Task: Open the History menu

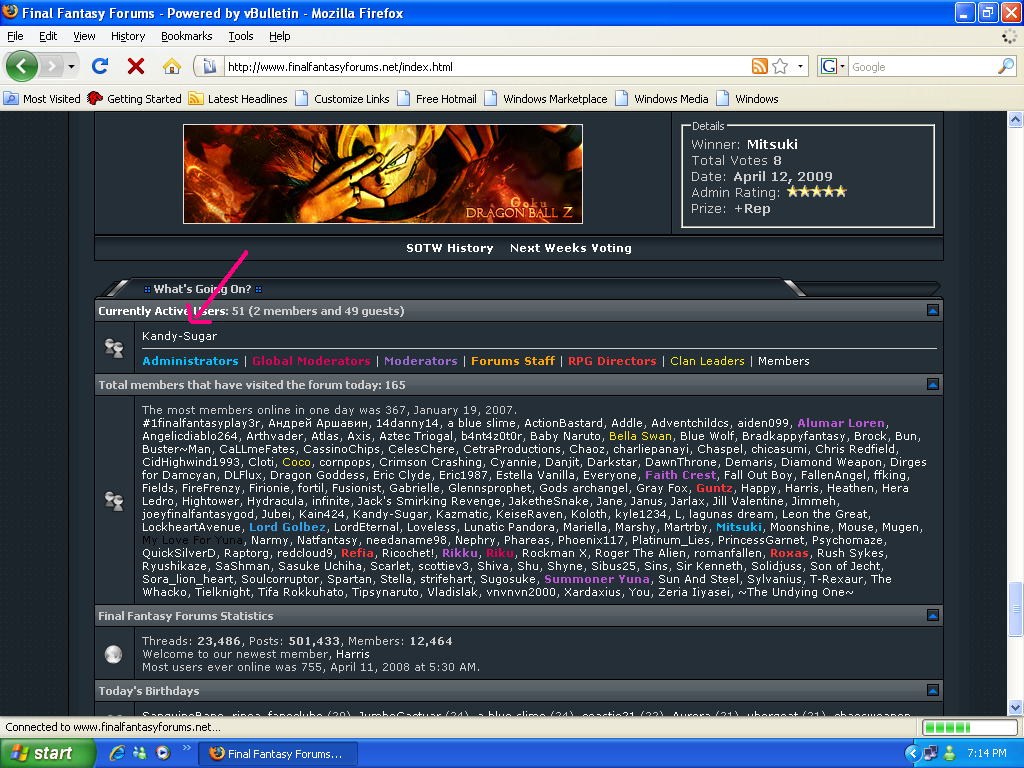Action: [x=128, y=36]
